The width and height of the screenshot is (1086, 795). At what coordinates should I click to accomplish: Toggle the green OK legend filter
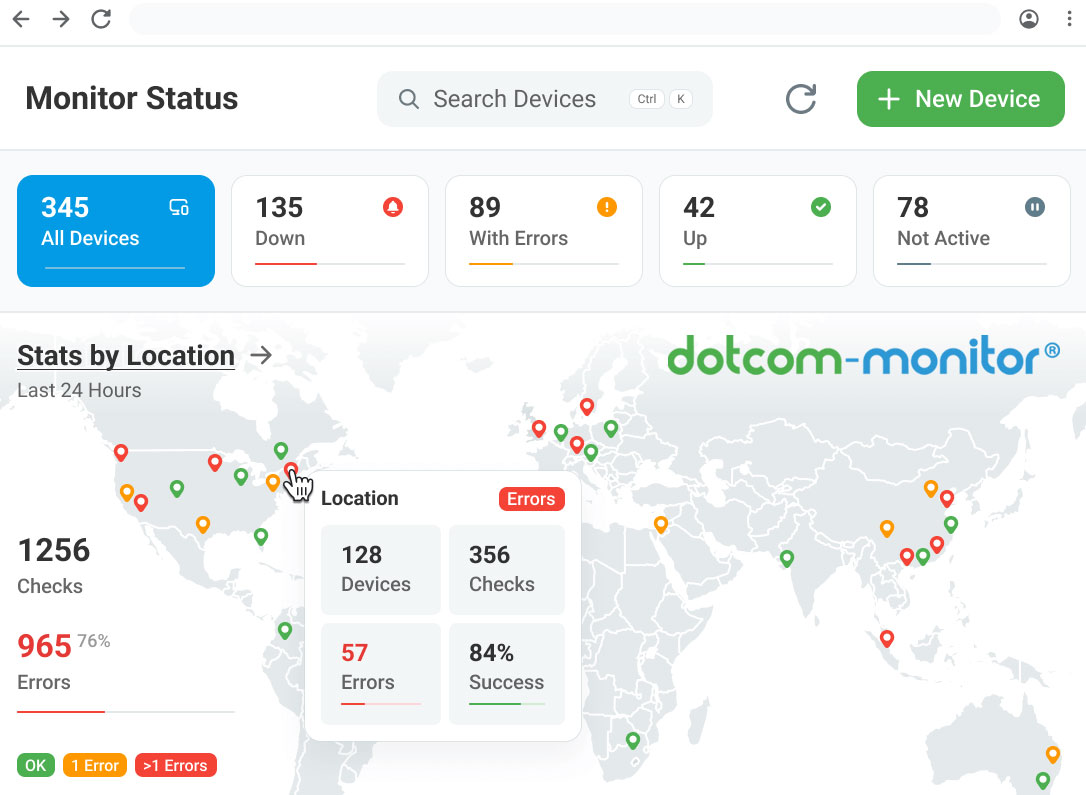35,766
